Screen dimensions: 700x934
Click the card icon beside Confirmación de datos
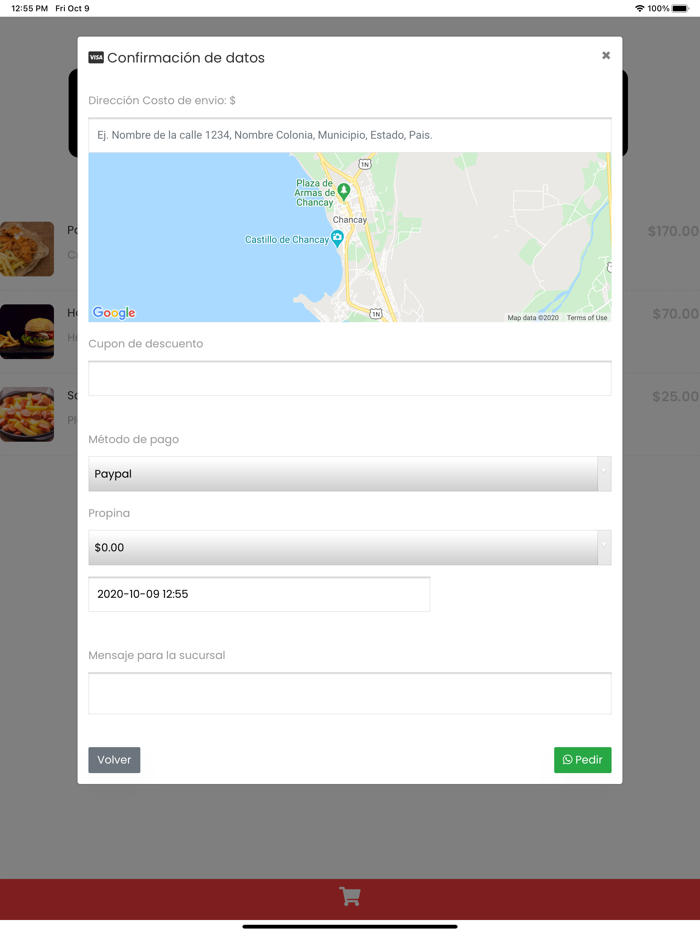(96, 58)
